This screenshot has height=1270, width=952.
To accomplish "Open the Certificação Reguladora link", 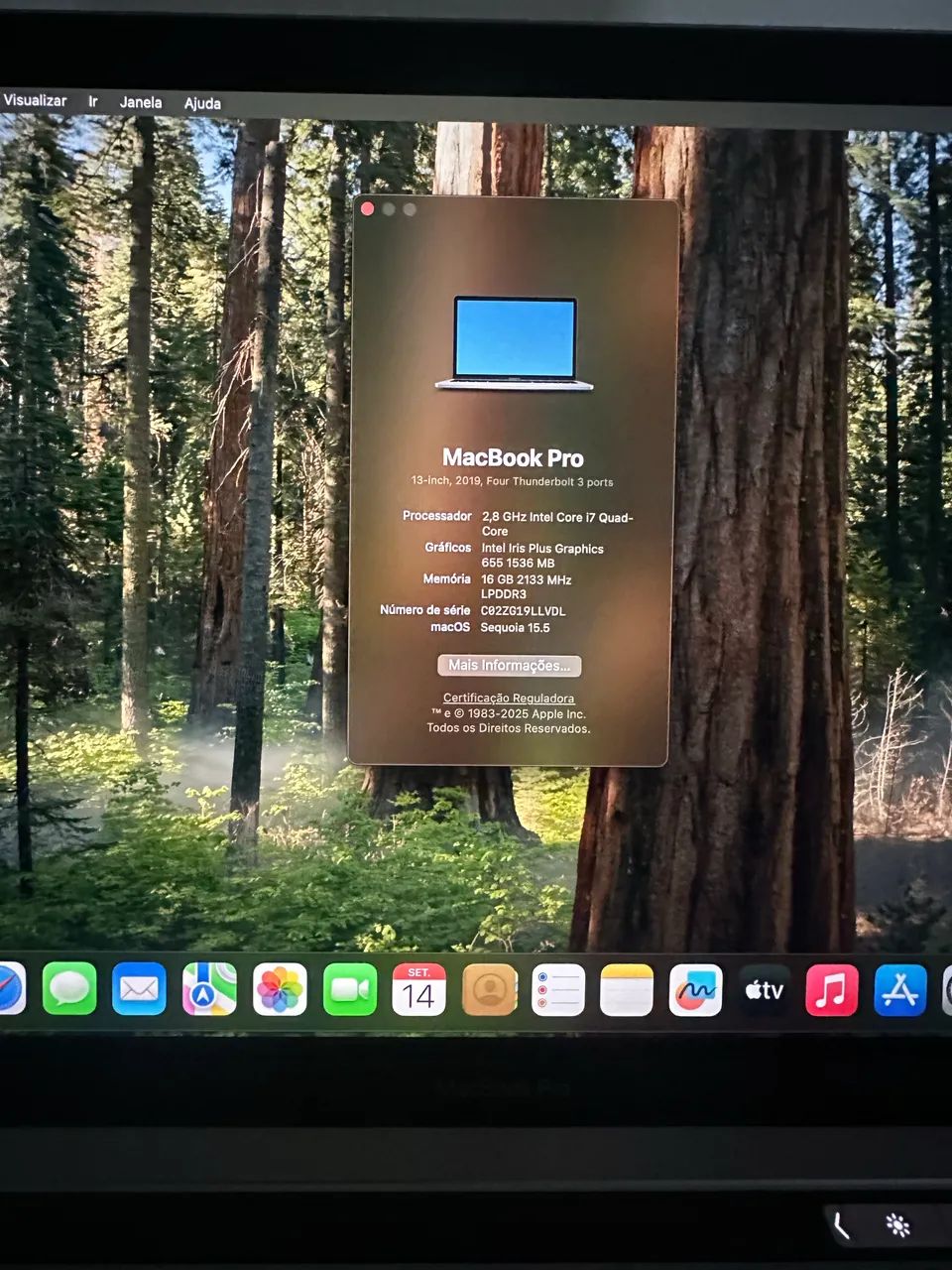I will coord(509,698).
